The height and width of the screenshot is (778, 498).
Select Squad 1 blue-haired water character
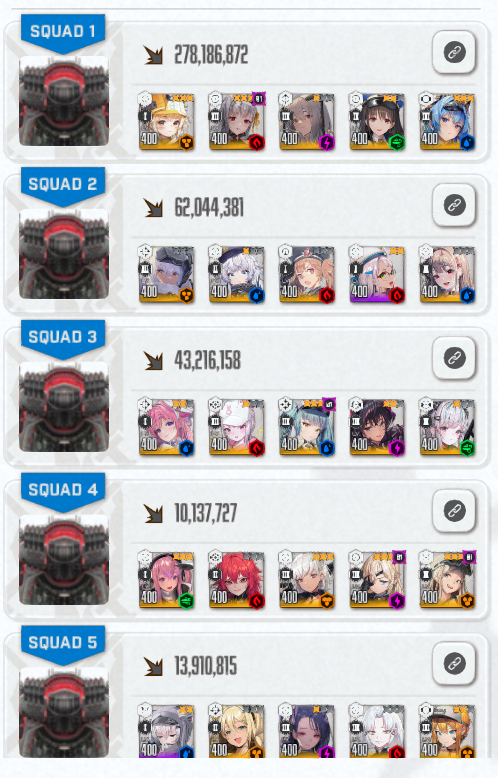point(447,122)
